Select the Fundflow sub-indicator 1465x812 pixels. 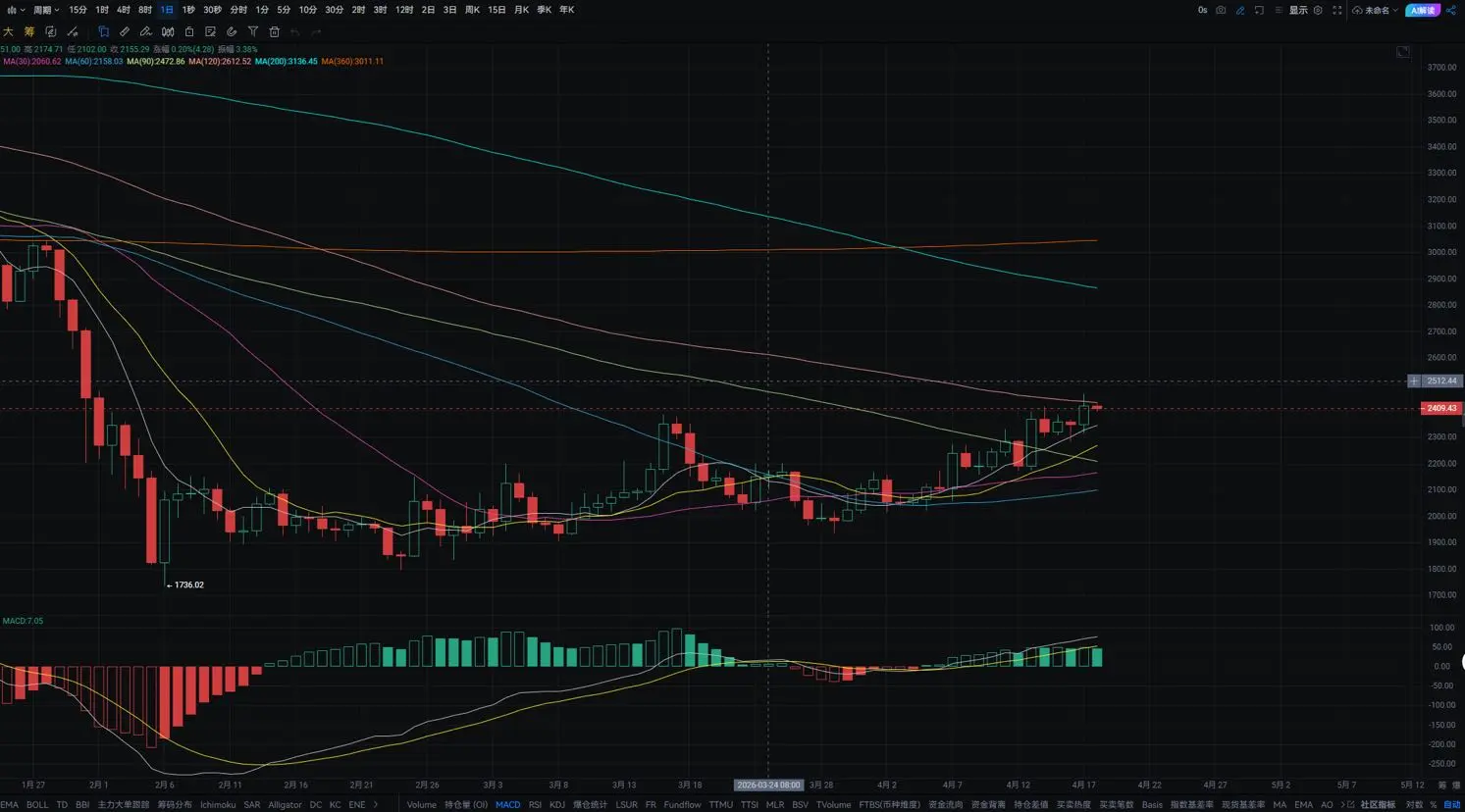click(682, 805)
